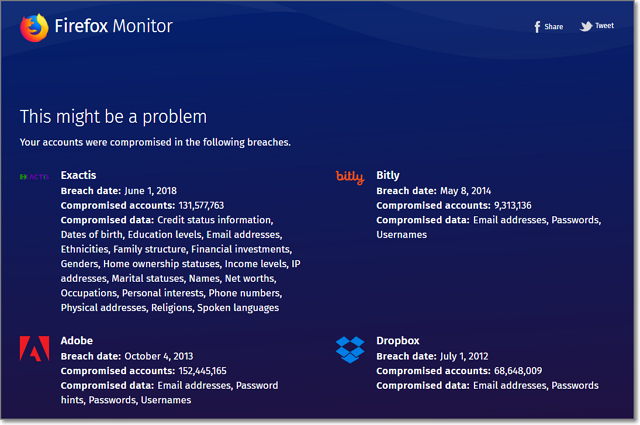The height and width of the screenshot is (425, 640).
Task: Click the Dropbox logo icon
Action: (x=350, y=348)
